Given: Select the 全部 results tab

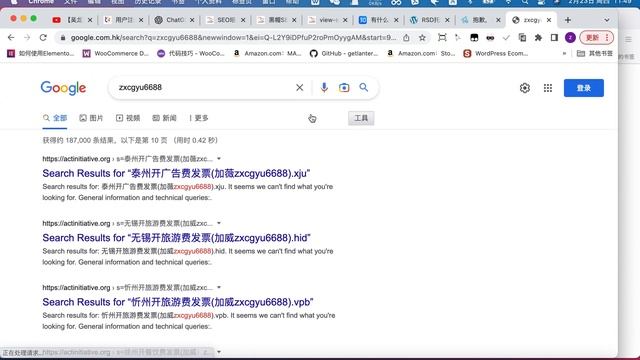Looking at the screenshot, I should (55, 118).
